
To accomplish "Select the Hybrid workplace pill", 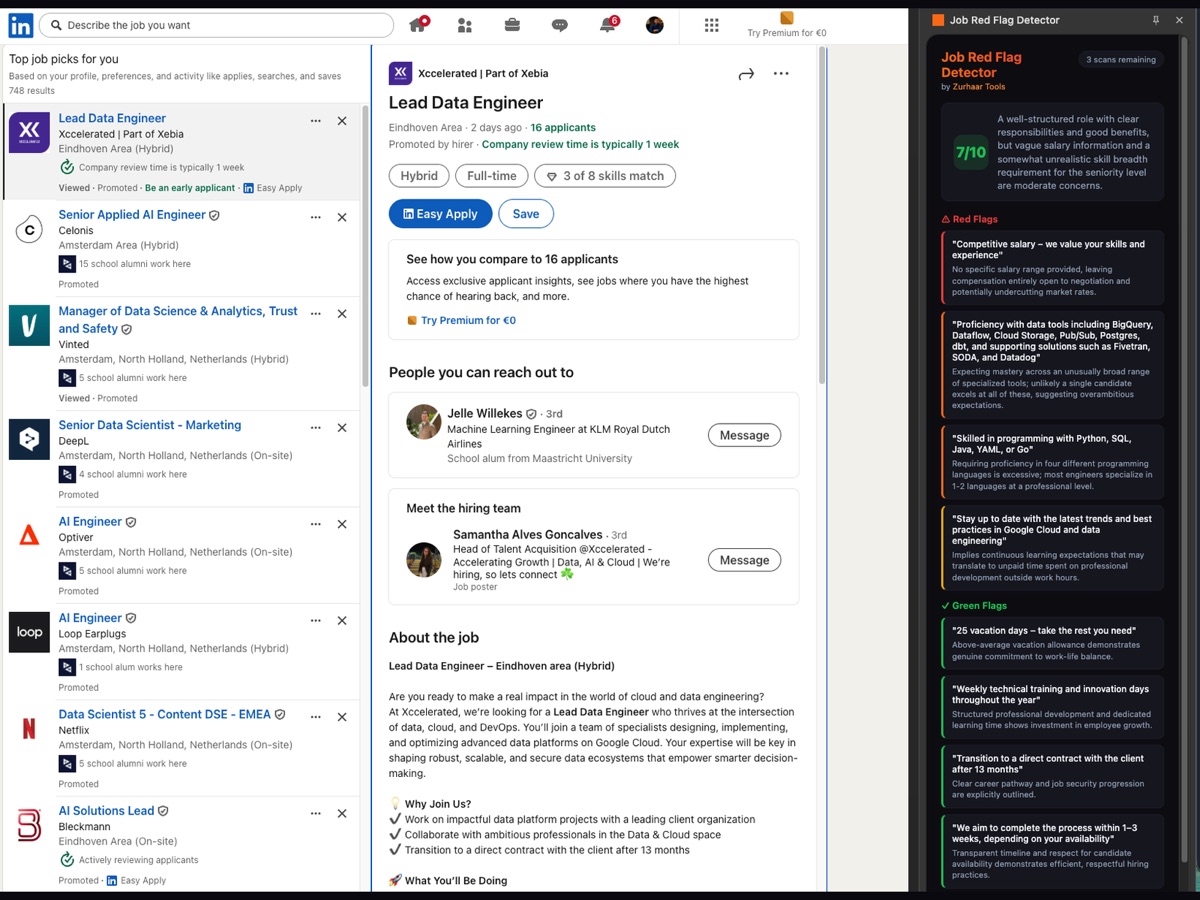I will pos(419,176).
